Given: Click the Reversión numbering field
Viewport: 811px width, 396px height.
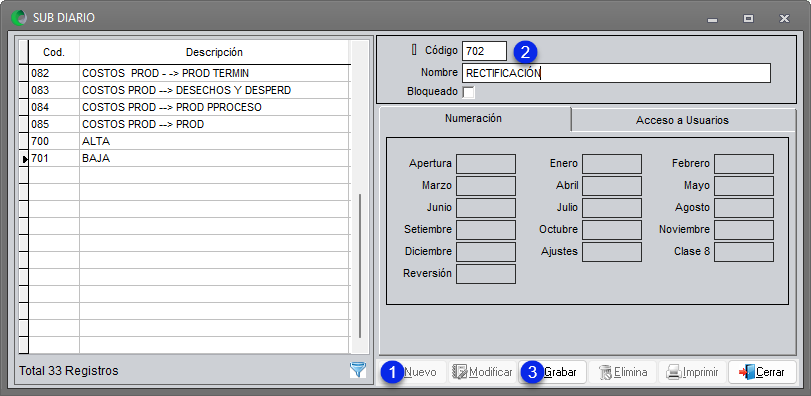Looking at the screenshot, I should (486, 274).
